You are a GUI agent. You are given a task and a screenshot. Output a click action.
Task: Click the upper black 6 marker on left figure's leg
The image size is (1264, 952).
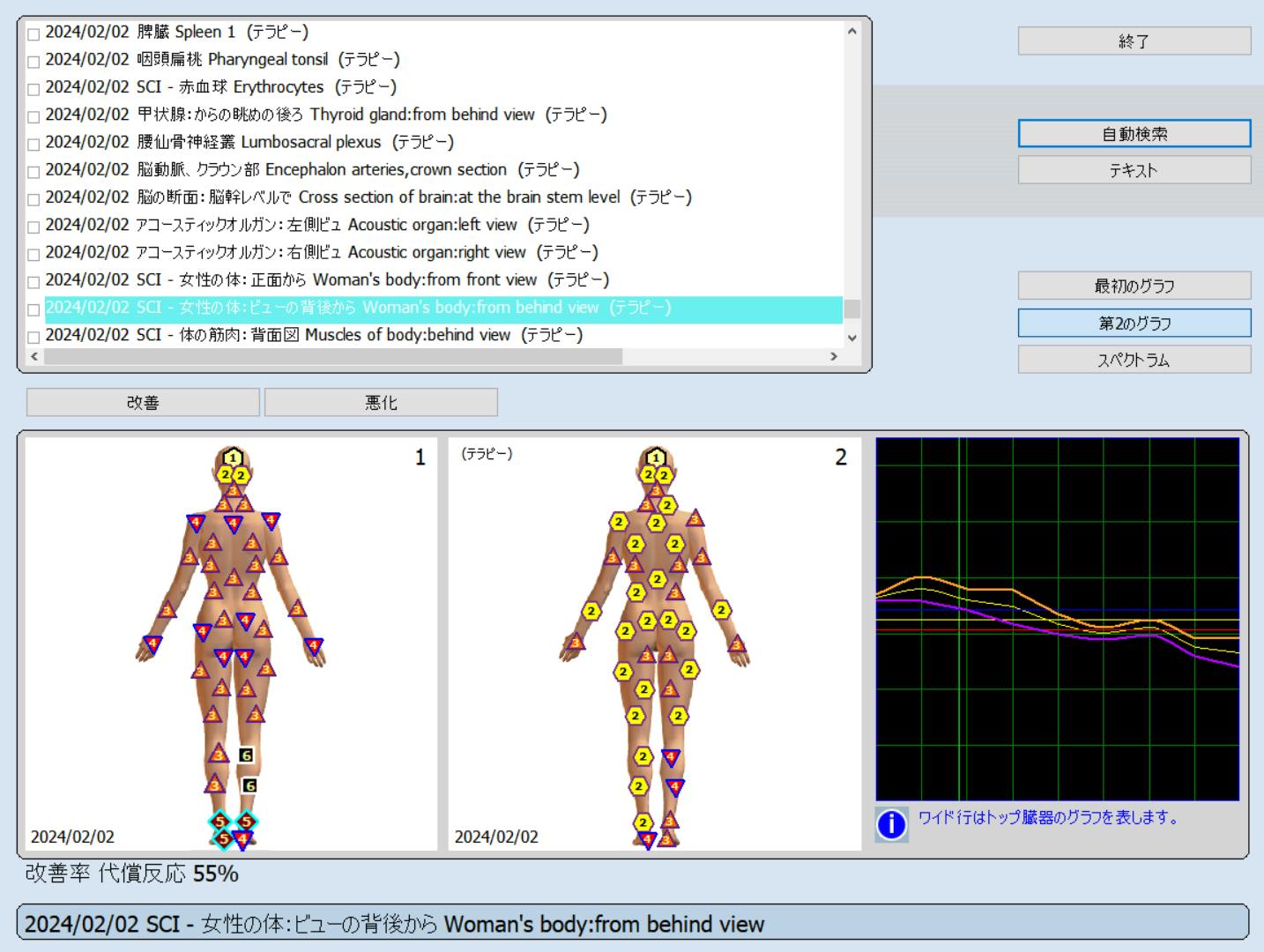[247, 755]
